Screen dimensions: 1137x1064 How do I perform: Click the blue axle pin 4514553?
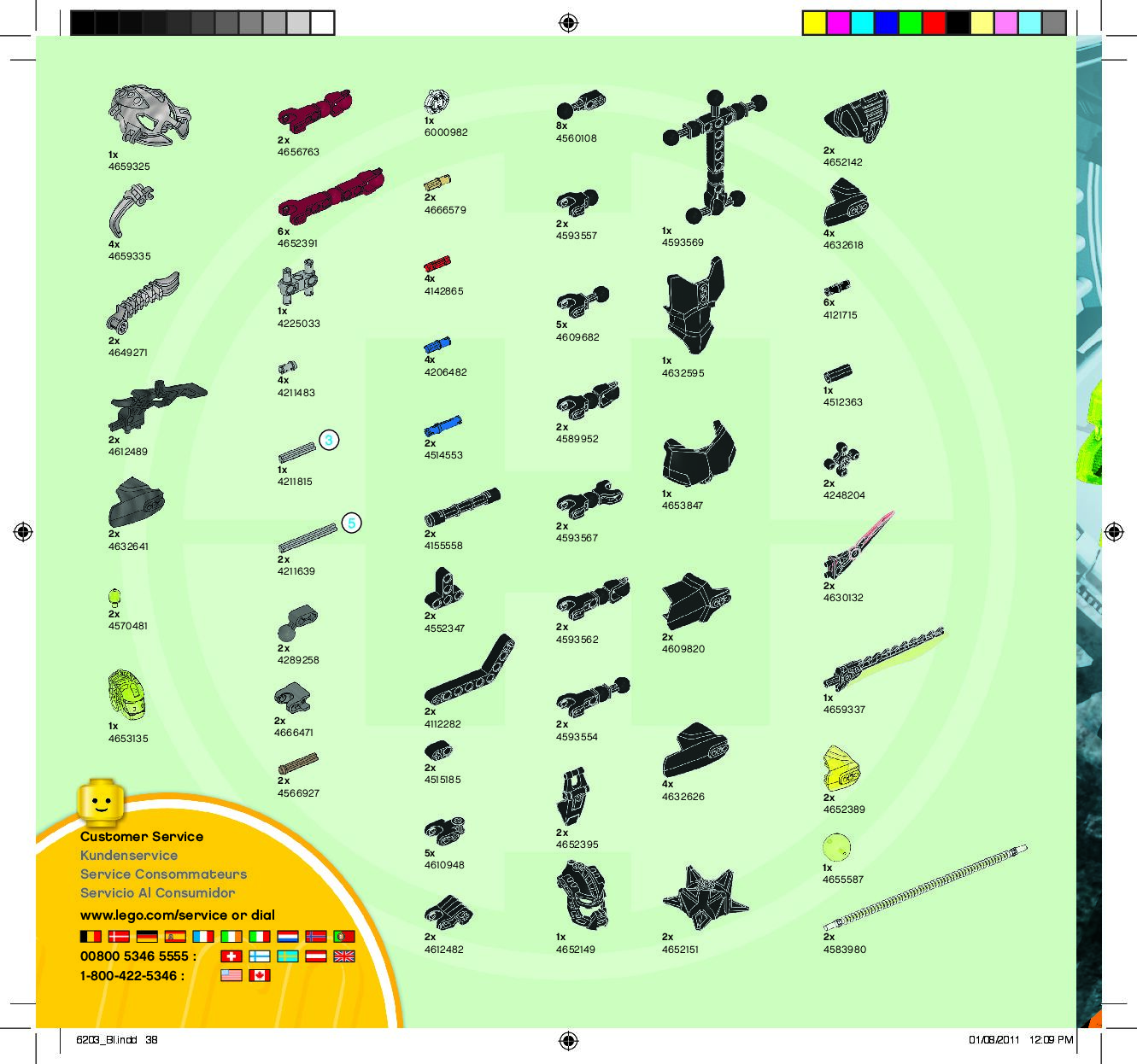point(442,427)
